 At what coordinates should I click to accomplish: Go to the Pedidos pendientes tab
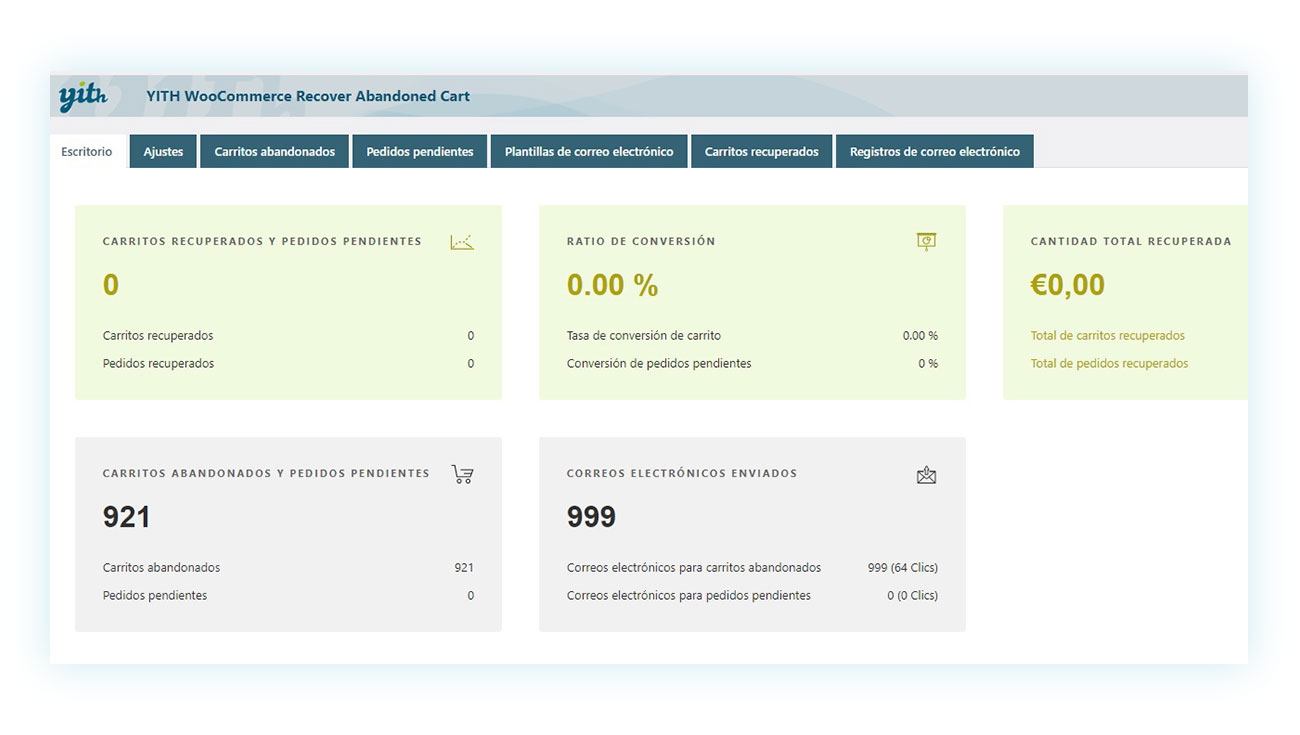420,152
